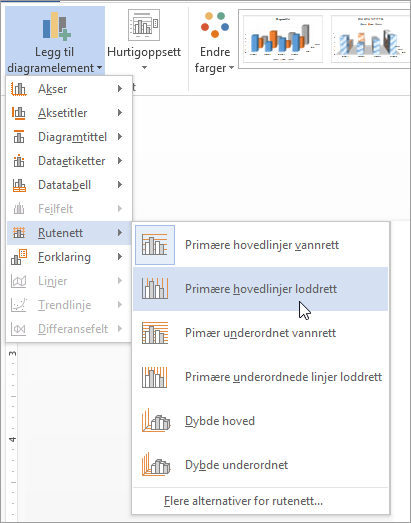
Task: Click the Primære underordnede linjer loddrett icon
Action: pos(155,377)
